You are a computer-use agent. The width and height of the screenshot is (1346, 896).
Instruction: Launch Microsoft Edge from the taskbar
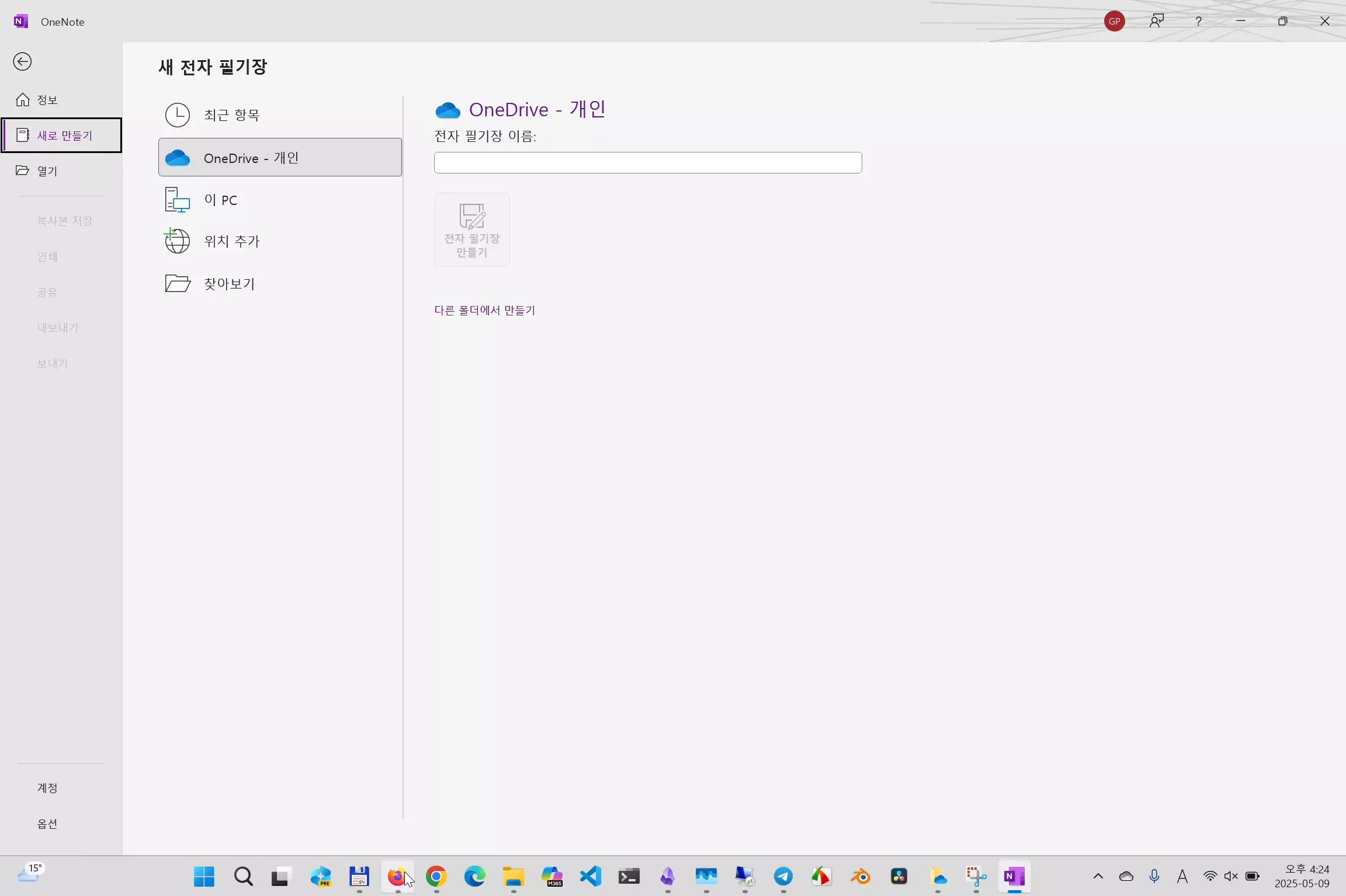click(474, 877)
